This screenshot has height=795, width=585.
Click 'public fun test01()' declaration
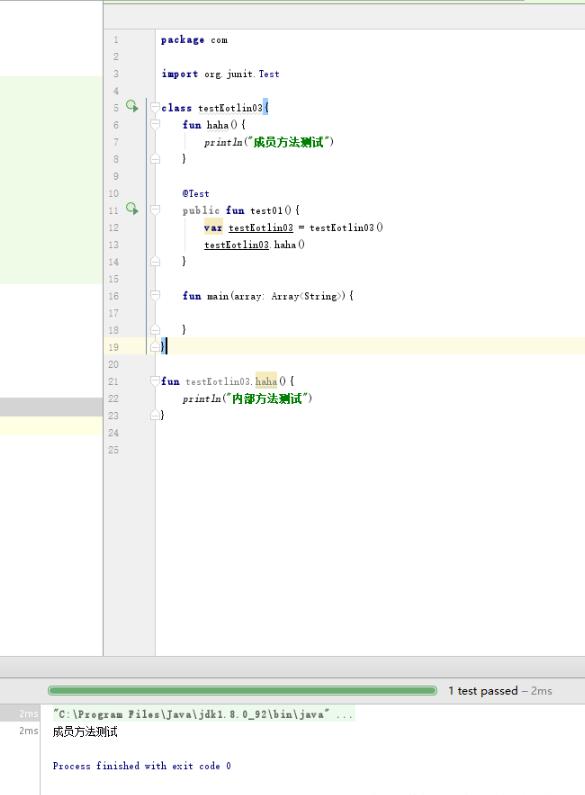[x=241, y=210]
